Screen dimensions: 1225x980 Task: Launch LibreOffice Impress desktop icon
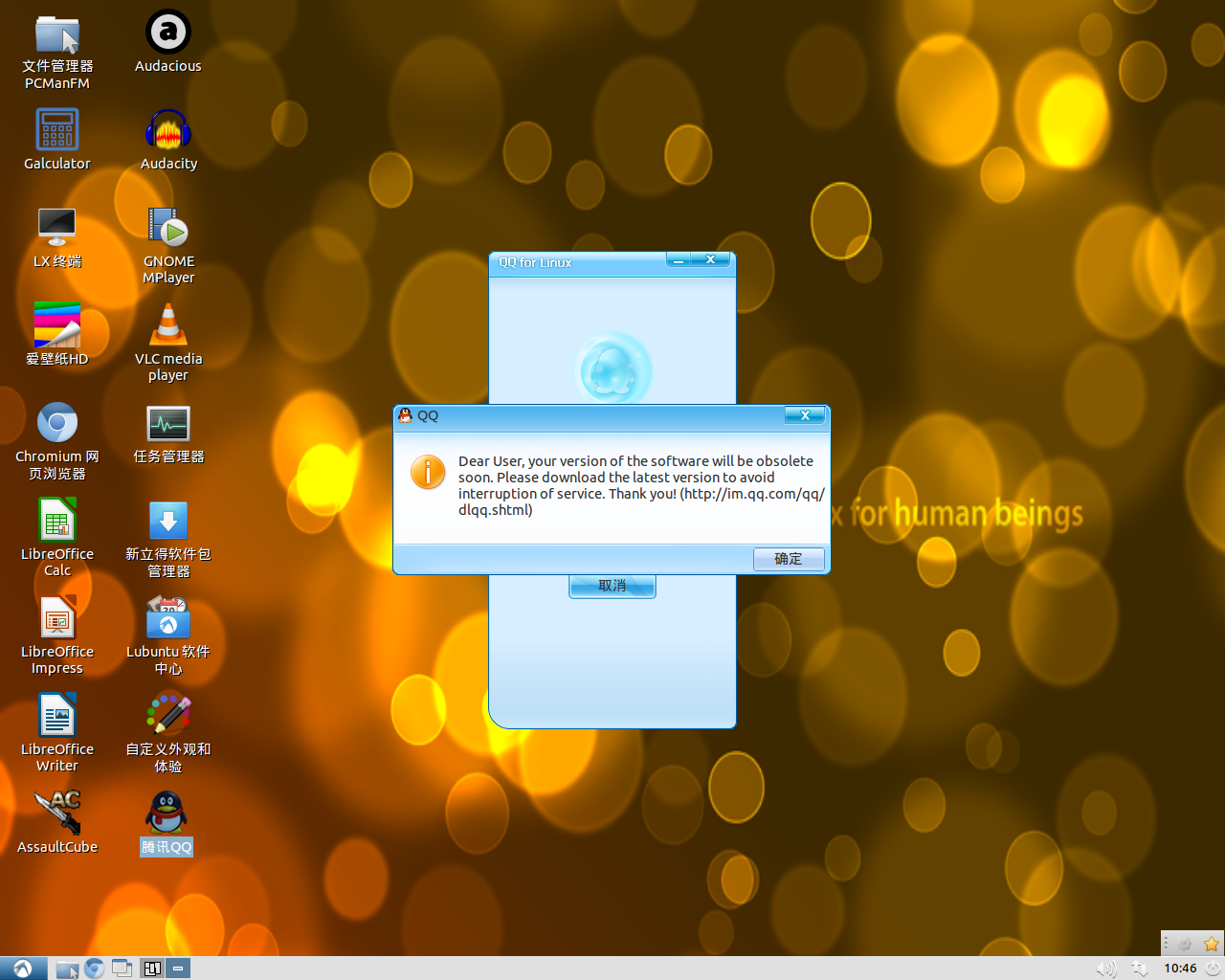pos(57,618)
